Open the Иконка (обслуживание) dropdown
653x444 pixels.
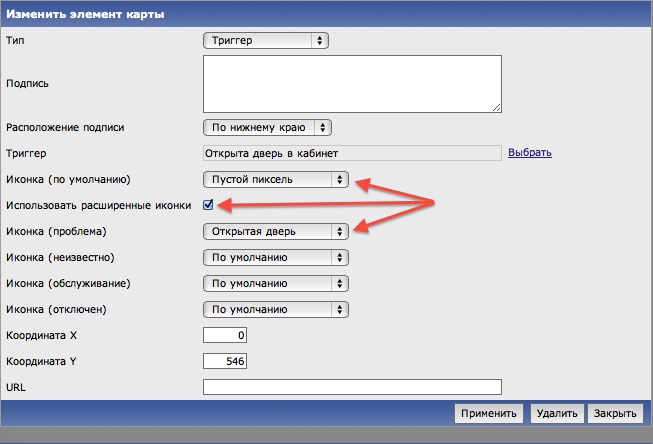pyautogui.click(x=275, y=283)
